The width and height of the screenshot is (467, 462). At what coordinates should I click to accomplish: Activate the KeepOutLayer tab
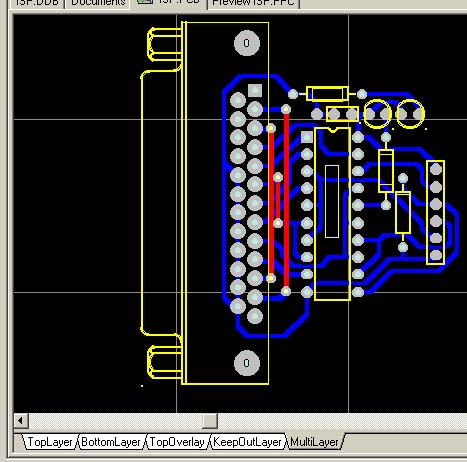[x=247, y=442]
